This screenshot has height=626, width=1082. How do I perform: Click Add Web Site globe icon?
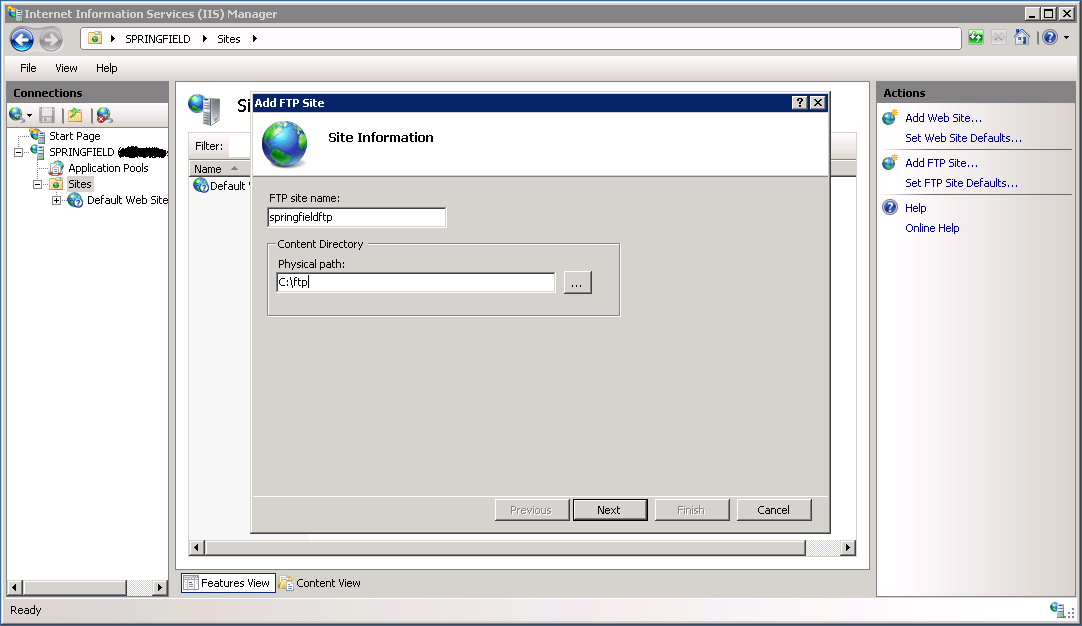click(x=890, y=117)
